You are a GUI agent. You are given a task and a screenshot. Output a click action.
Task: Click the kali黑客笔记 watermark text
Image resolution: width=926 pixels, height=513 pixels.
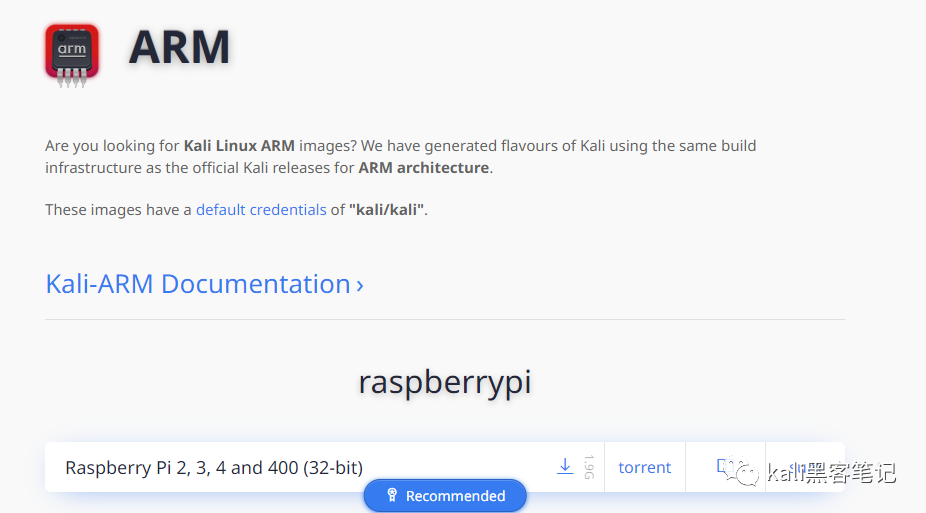point(832,473)
